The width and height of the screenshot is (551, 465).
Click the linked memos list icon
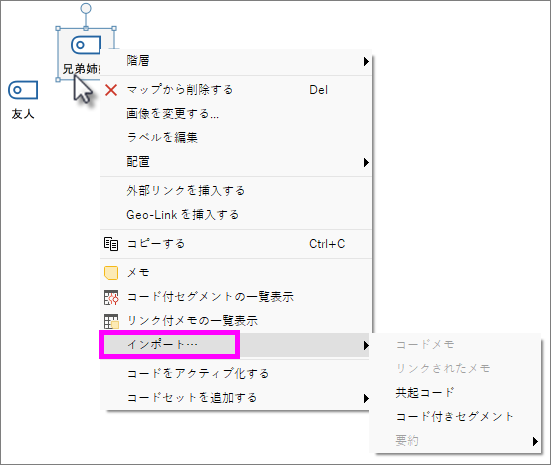click(x=111, y=321)
